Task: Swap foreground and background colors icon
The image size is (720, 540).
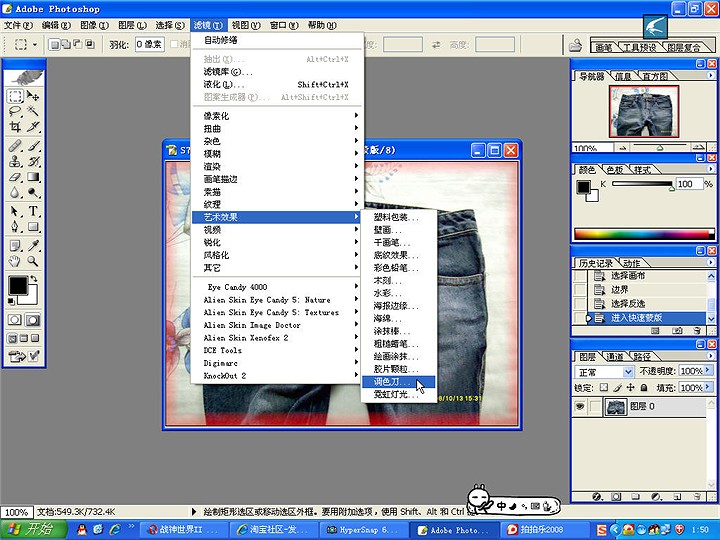Action: 33,279
